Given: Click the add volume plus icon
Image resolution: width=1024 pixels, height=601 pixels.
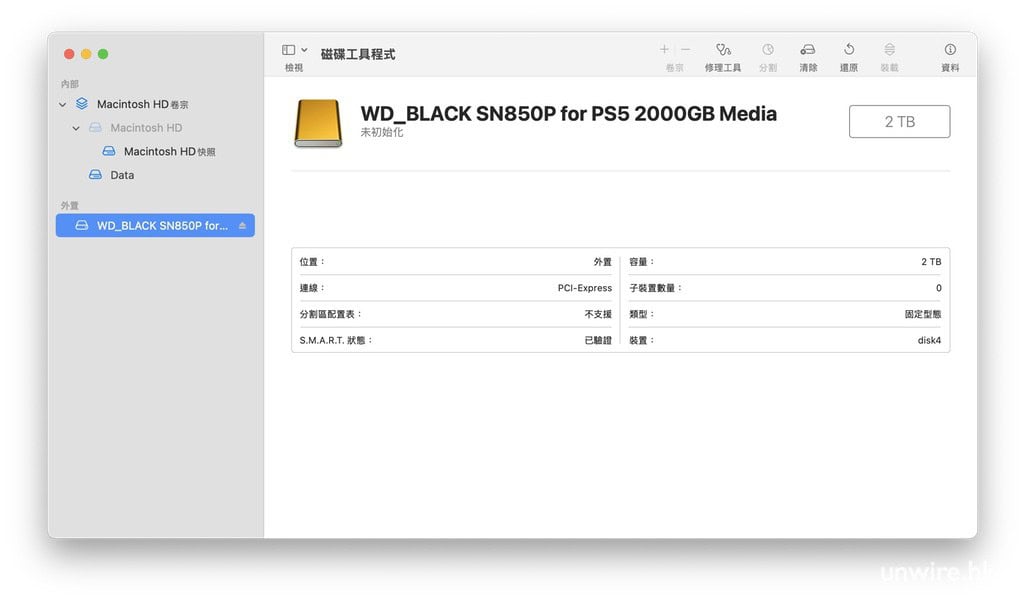Looking at the screenshot, I should (x=664, y=49).
